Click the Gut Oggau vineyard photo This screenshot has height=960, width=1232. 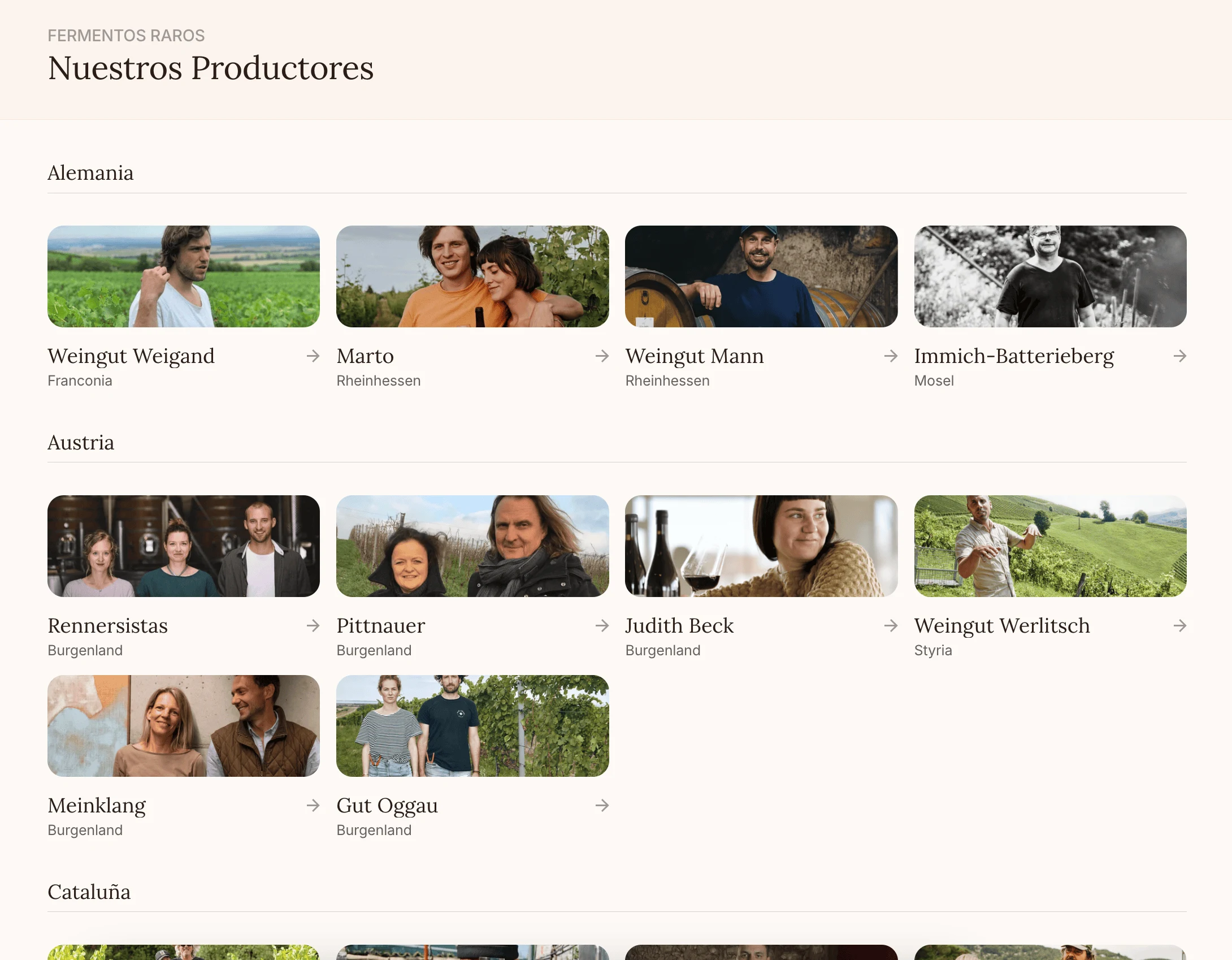[472, 726]
